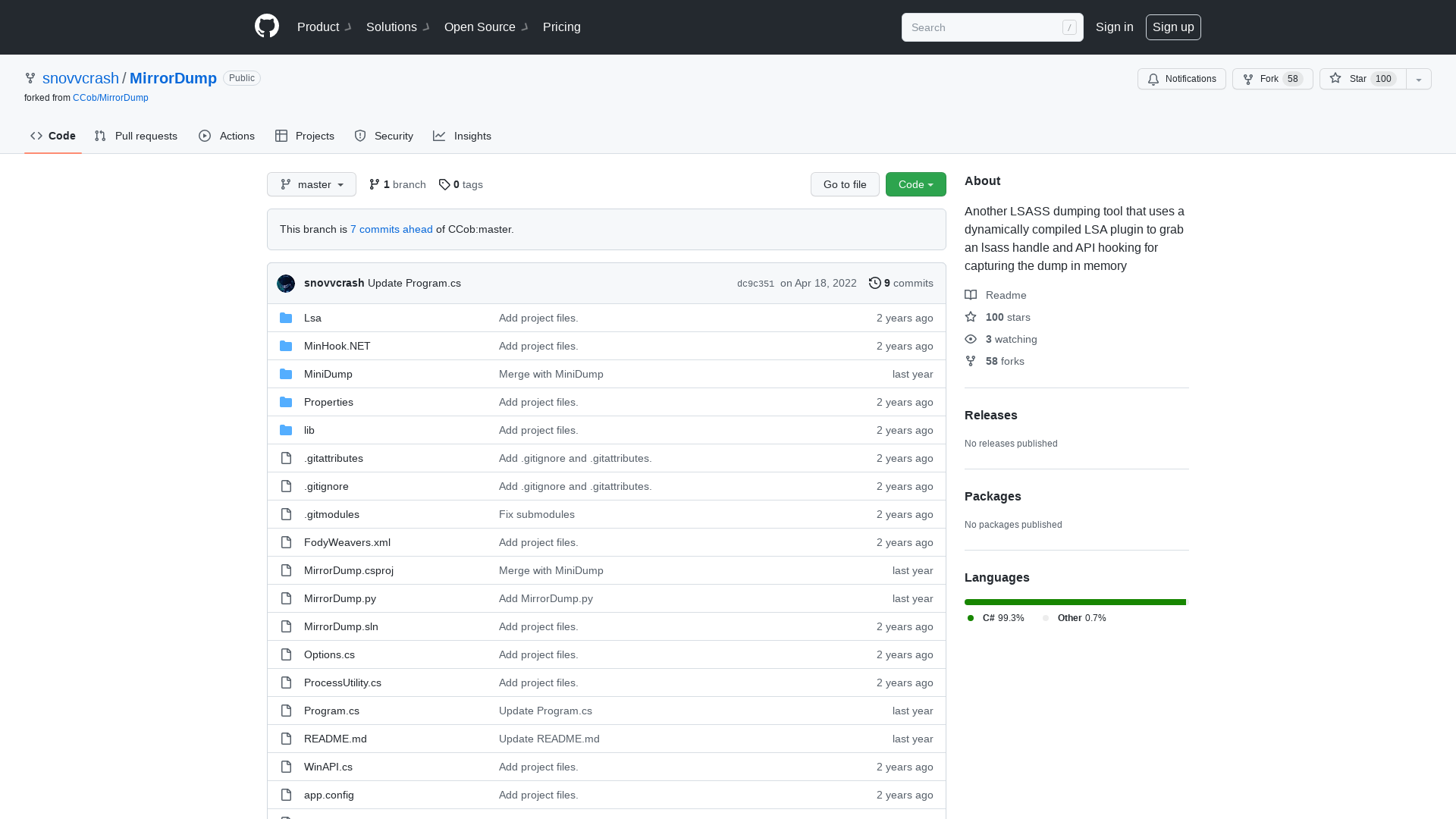Open the WinAPI.cs file
This screenshot has width=1456, height=819.
coord(328,767)
